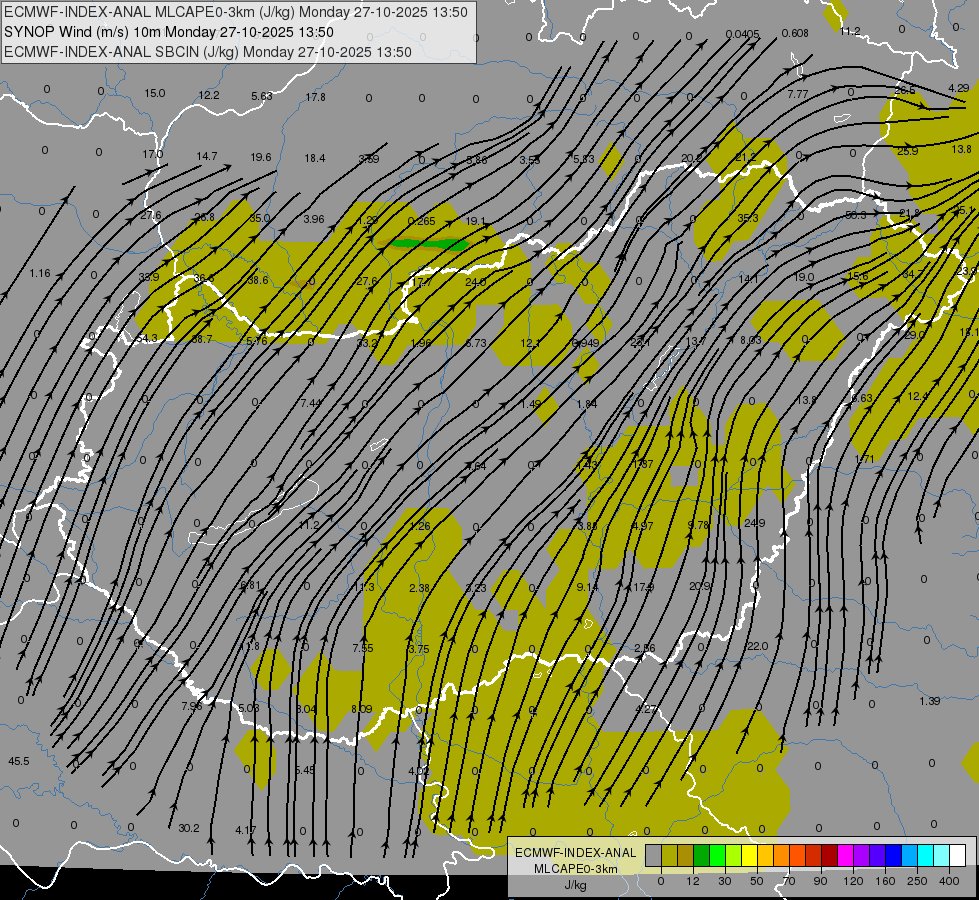Viewport: 979px width, 900px height.
Task: Click the map value '4.29'
Action: tap(958, 88)
